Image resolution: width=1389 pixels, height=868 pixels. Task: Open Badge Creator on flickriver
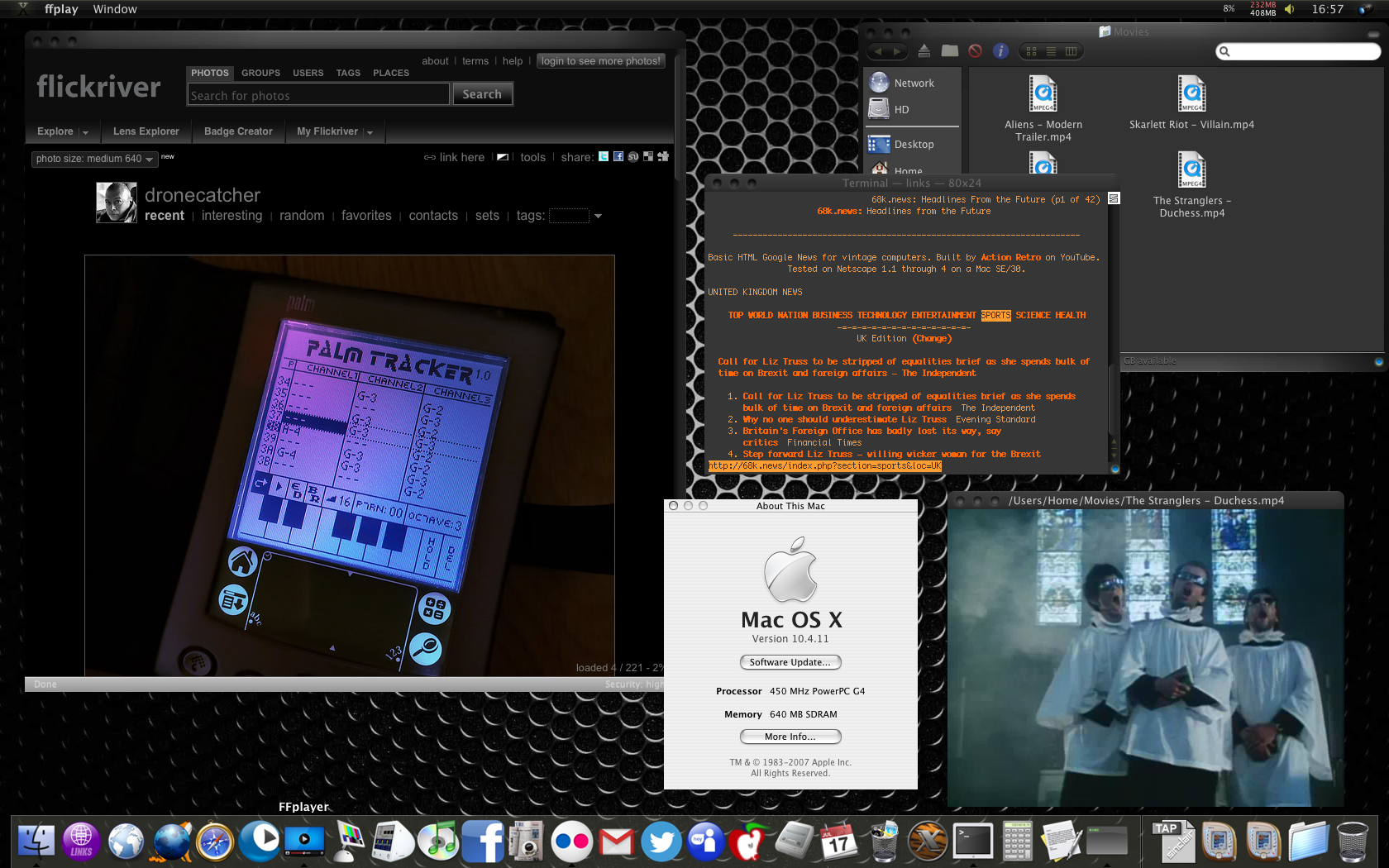238,131
